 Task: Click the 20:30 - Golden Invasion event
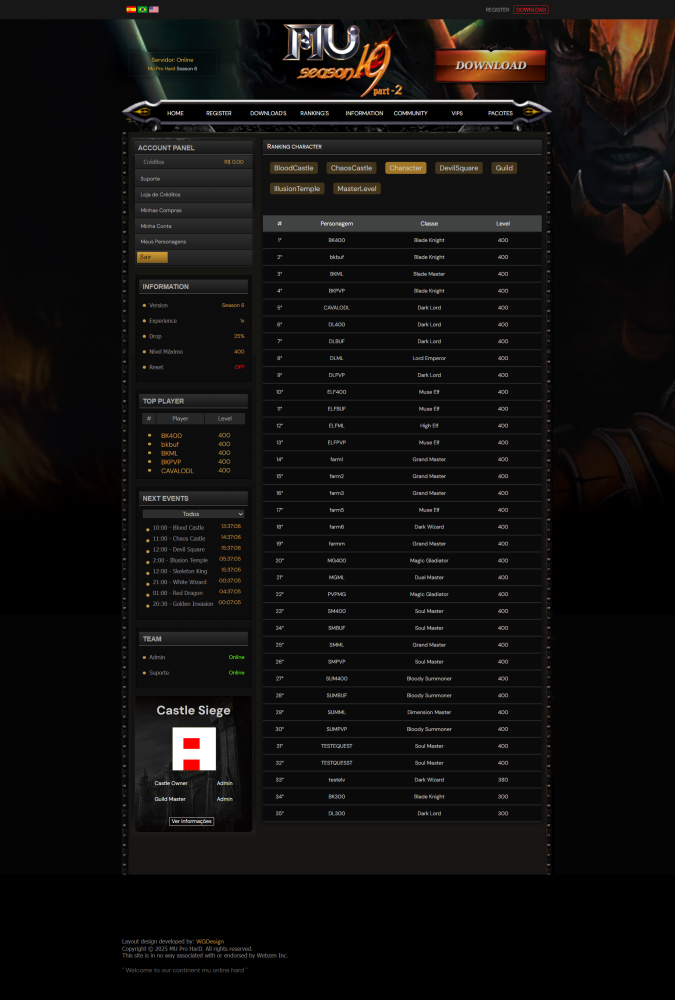(x=183, y=604)
